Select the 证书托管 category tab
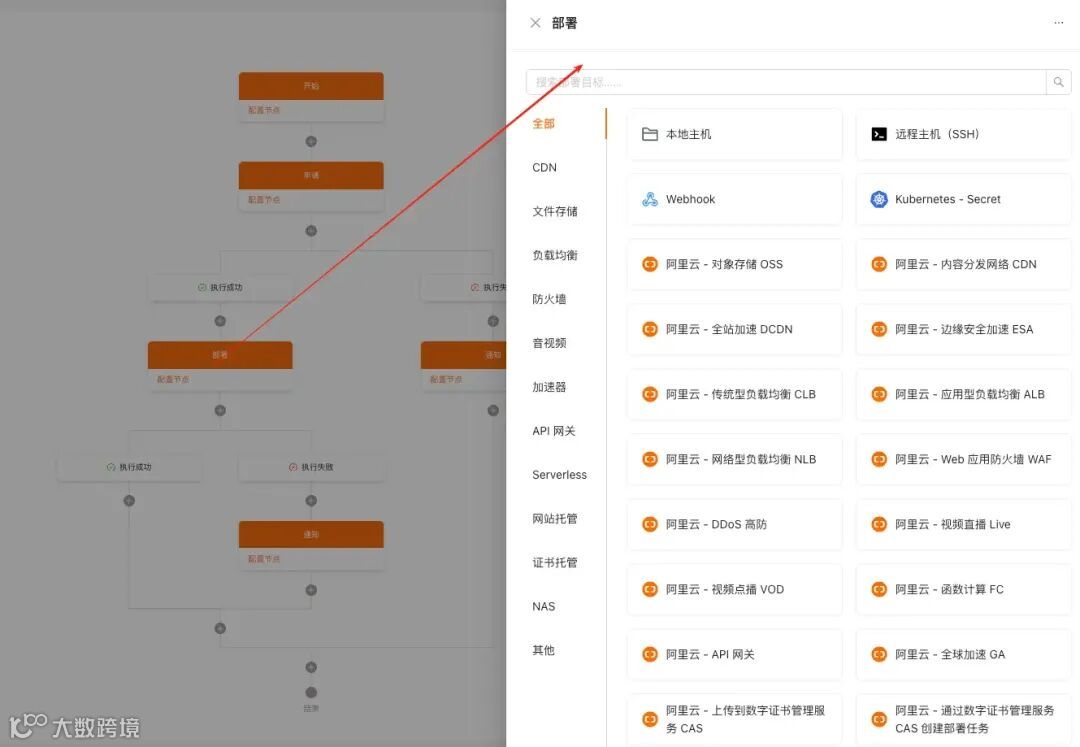The height and width of the screenshot is (747, 1080). pyautogui.click(x=554, y=562)
